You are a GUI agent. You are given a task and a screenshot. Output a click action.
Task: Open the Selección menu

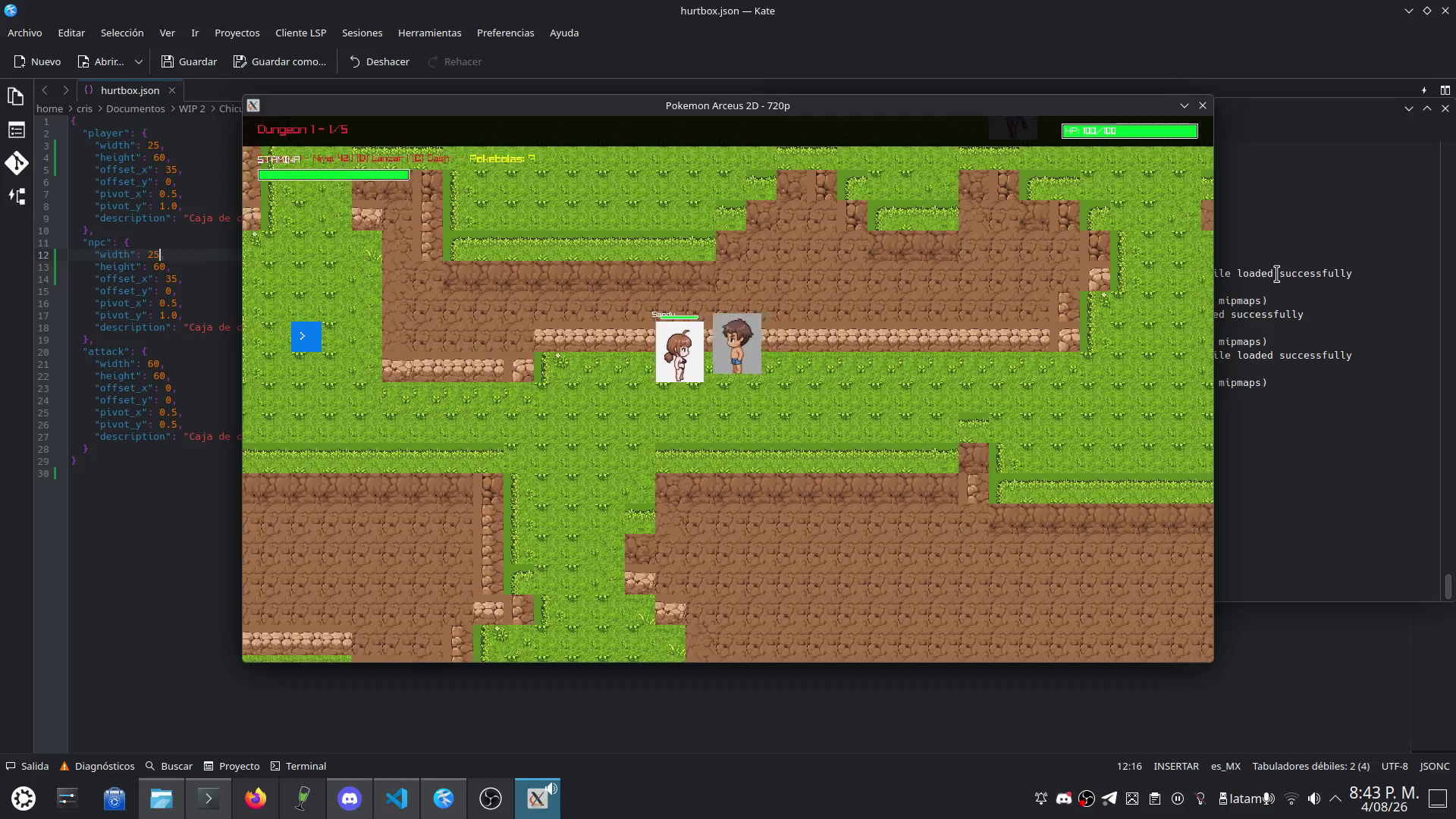tap(122, 33)
